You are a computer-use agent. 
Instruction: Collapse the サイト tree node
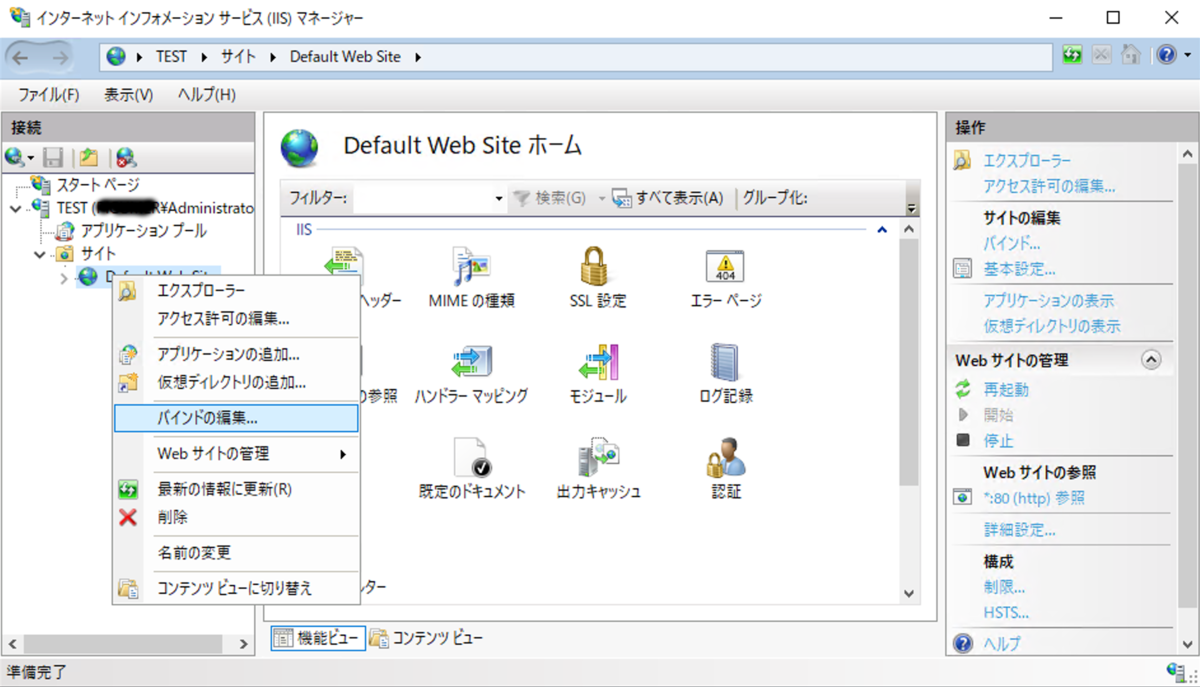point(40,253)
